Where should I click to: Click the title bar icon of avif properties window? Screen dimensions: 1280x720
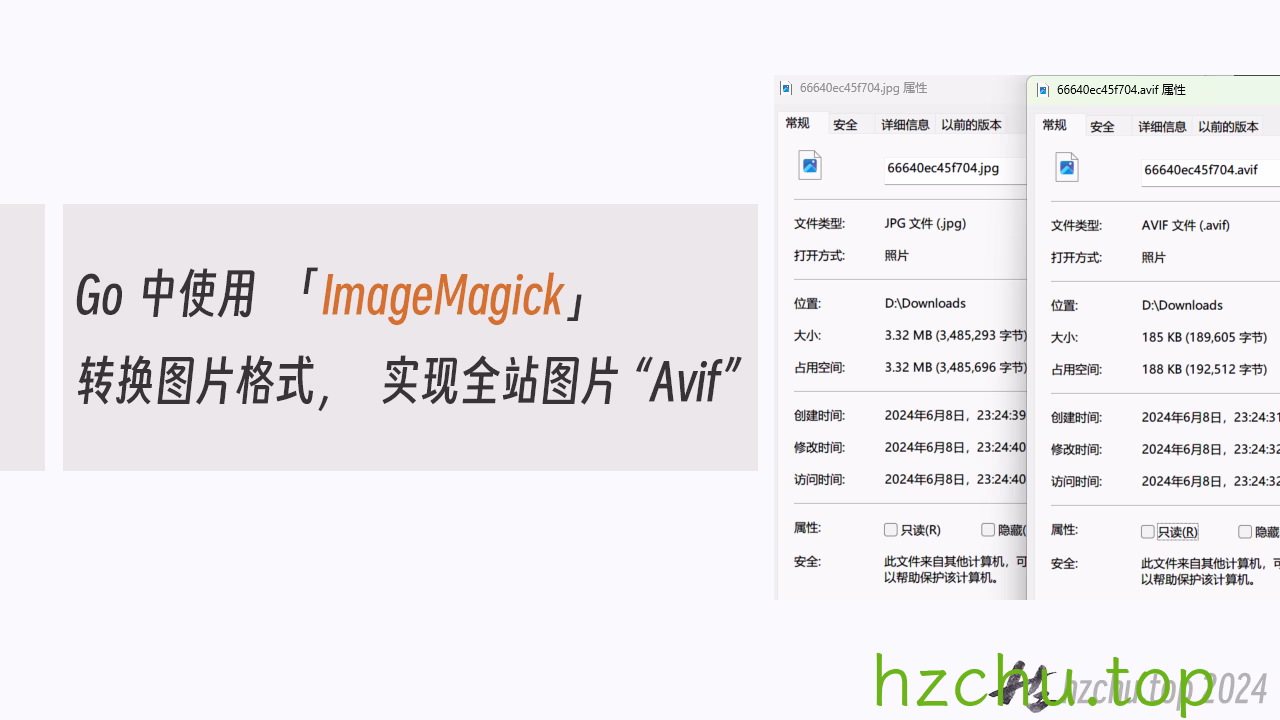point(1043,90)
